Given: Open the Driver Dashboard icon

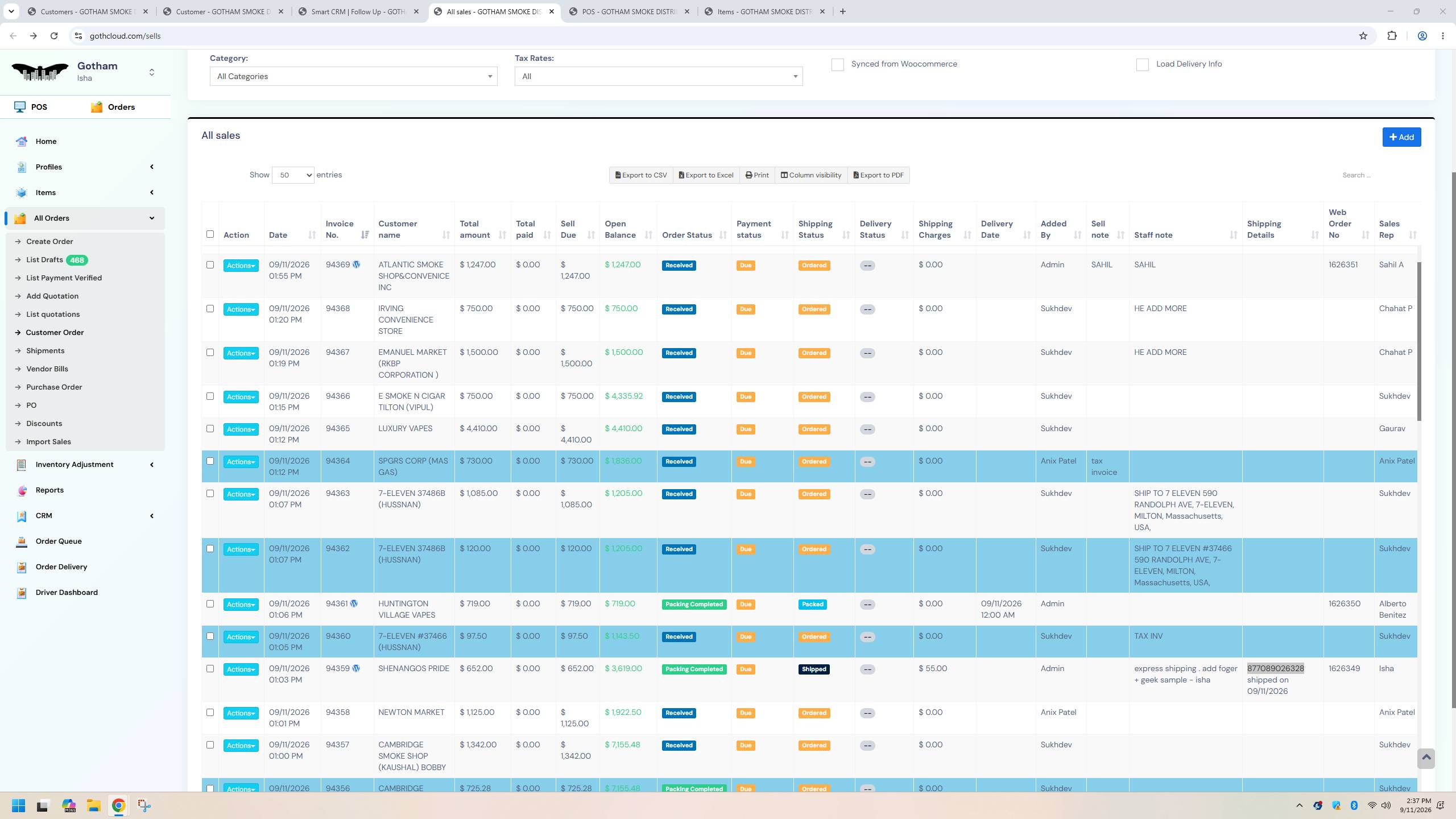Looking at the screenshot, I should tap(22, 593).
